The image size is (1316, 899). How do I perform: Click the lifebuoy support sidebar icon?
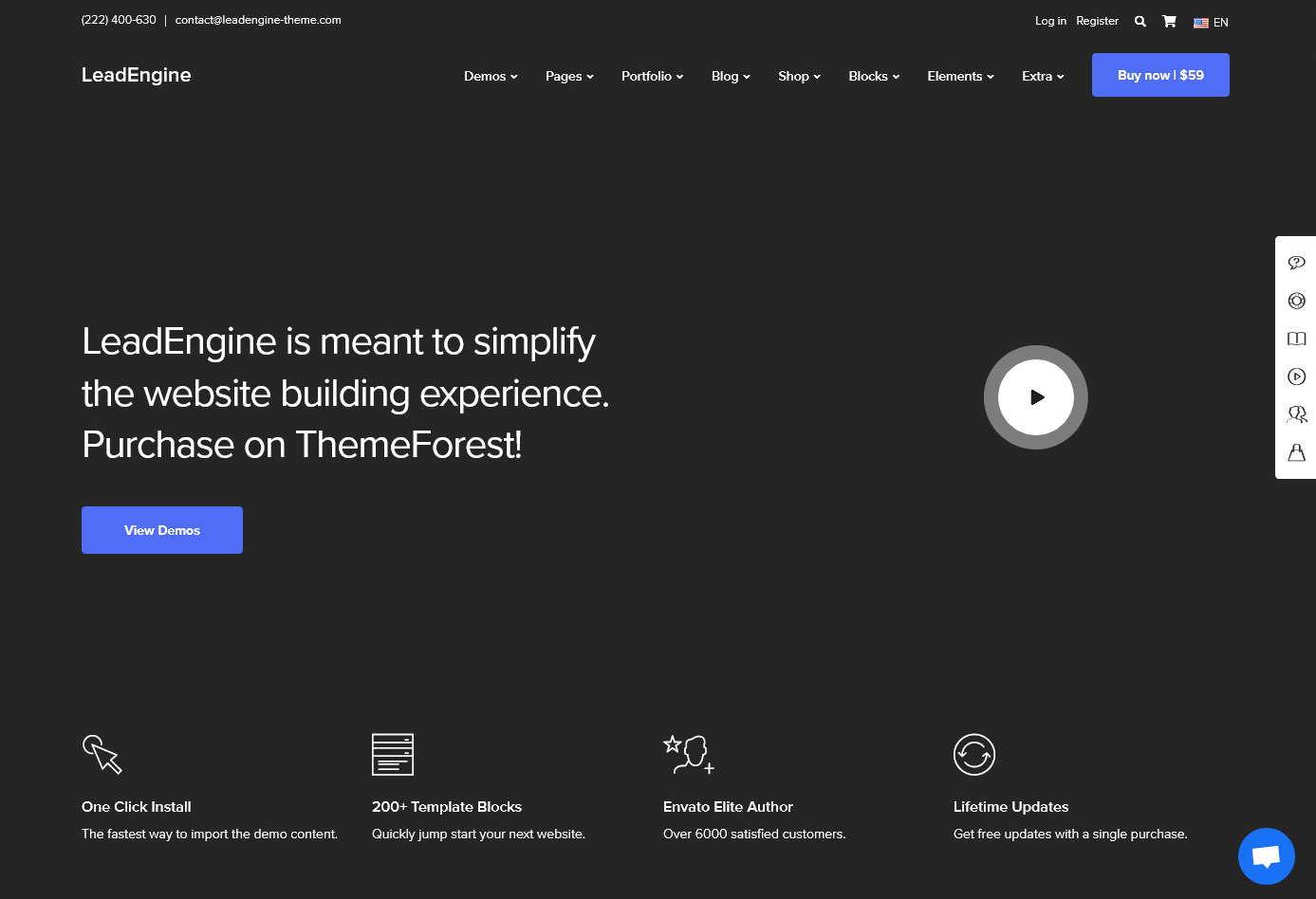(1296, 301)
